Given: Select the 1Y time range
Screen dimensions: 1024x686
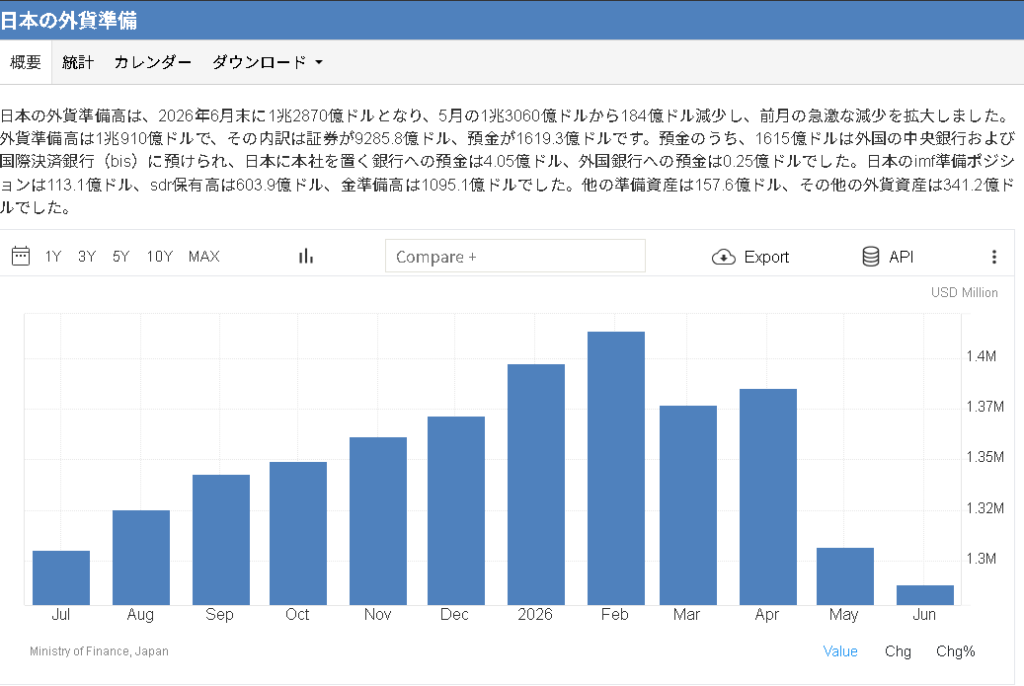Looking at the screenshot, I should click(x=53, y=256).
